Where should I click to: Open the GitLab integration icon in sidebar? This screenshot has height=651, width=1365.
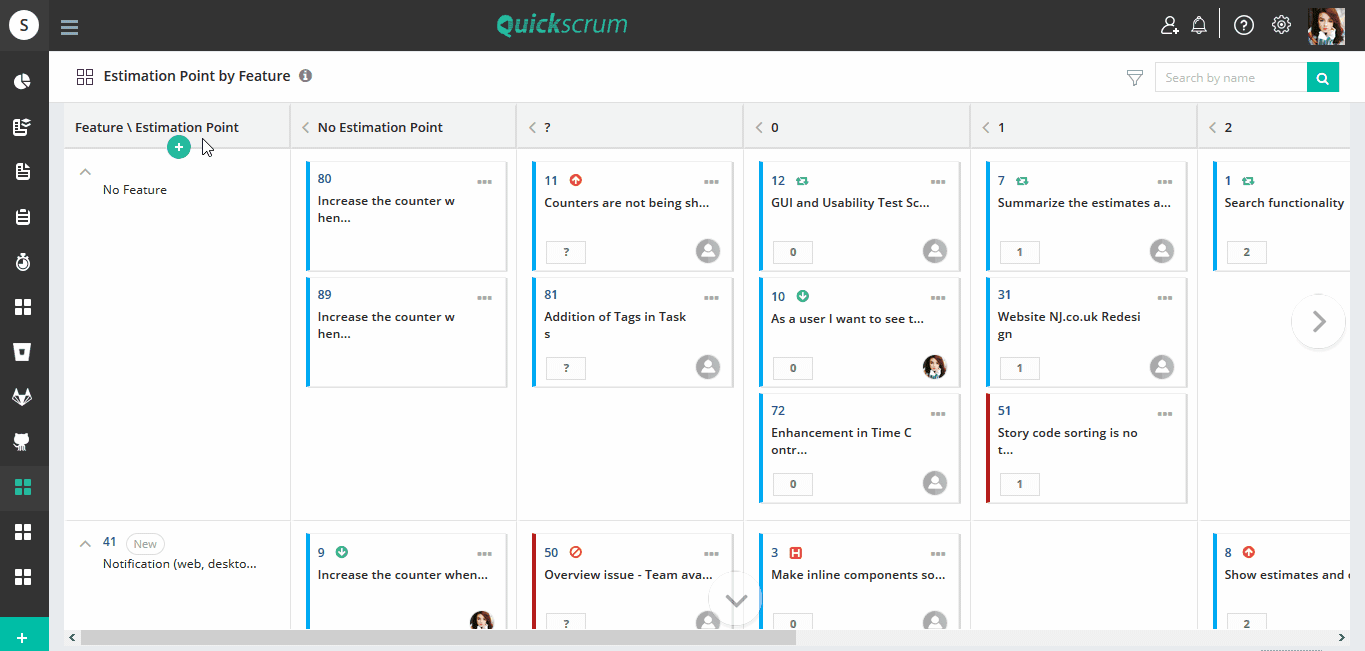(x=24, y=396)
